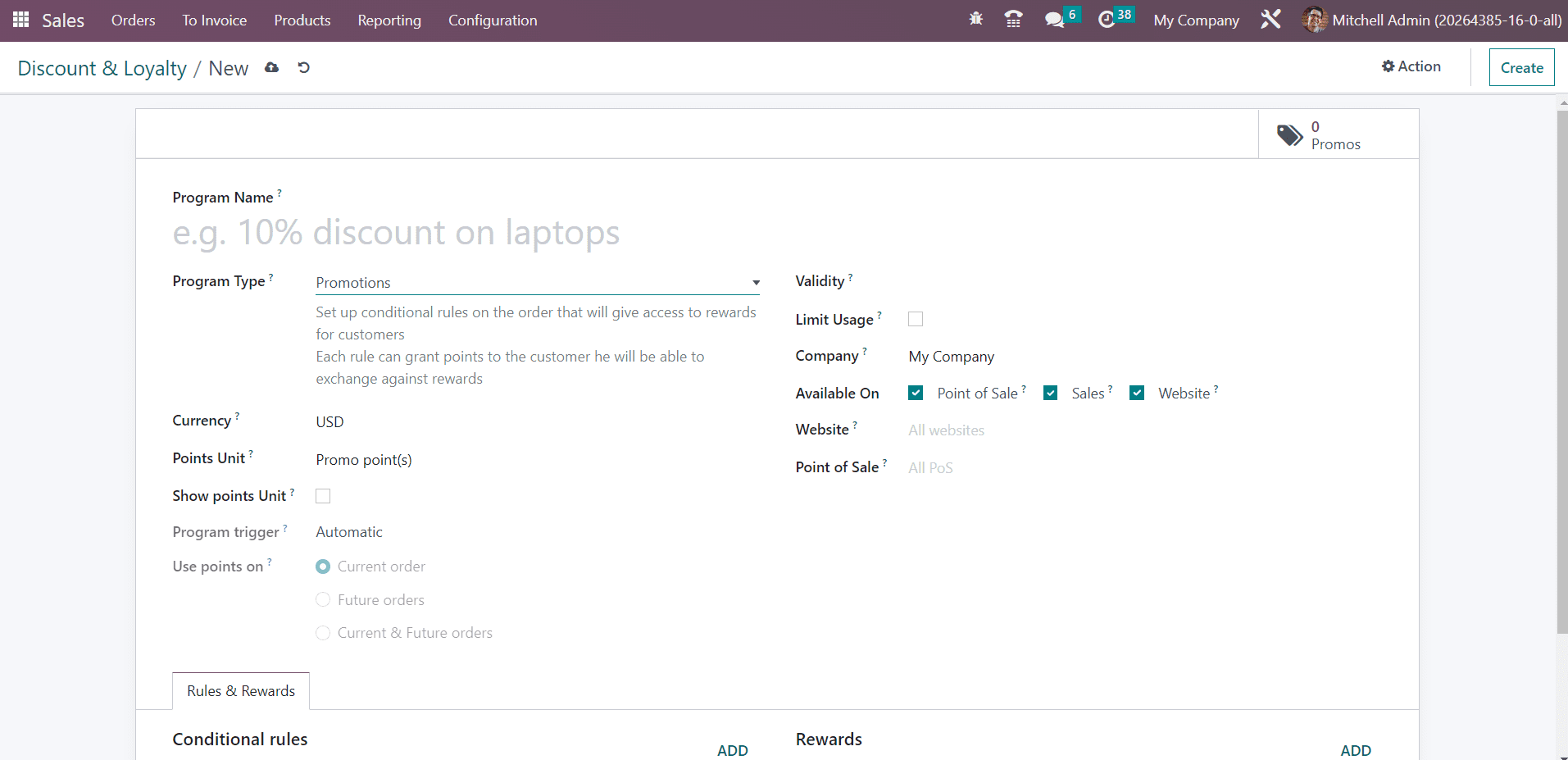Screen dimensions: 1568x760
Task: Open the chat messages icon
Action: 1054,20
